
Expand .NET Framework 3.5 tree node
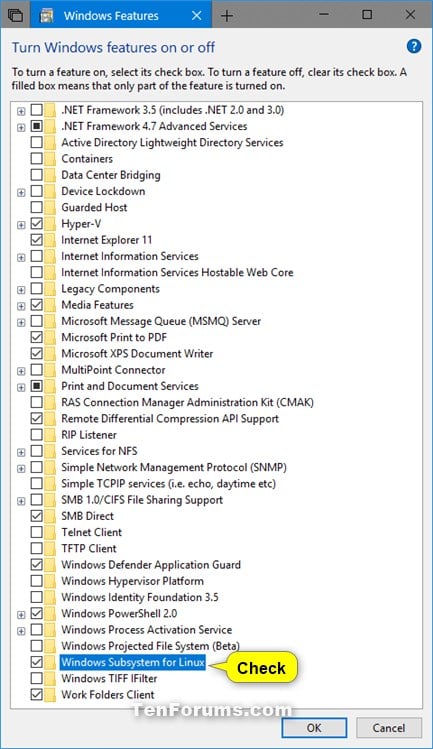[x=21, y=111]
